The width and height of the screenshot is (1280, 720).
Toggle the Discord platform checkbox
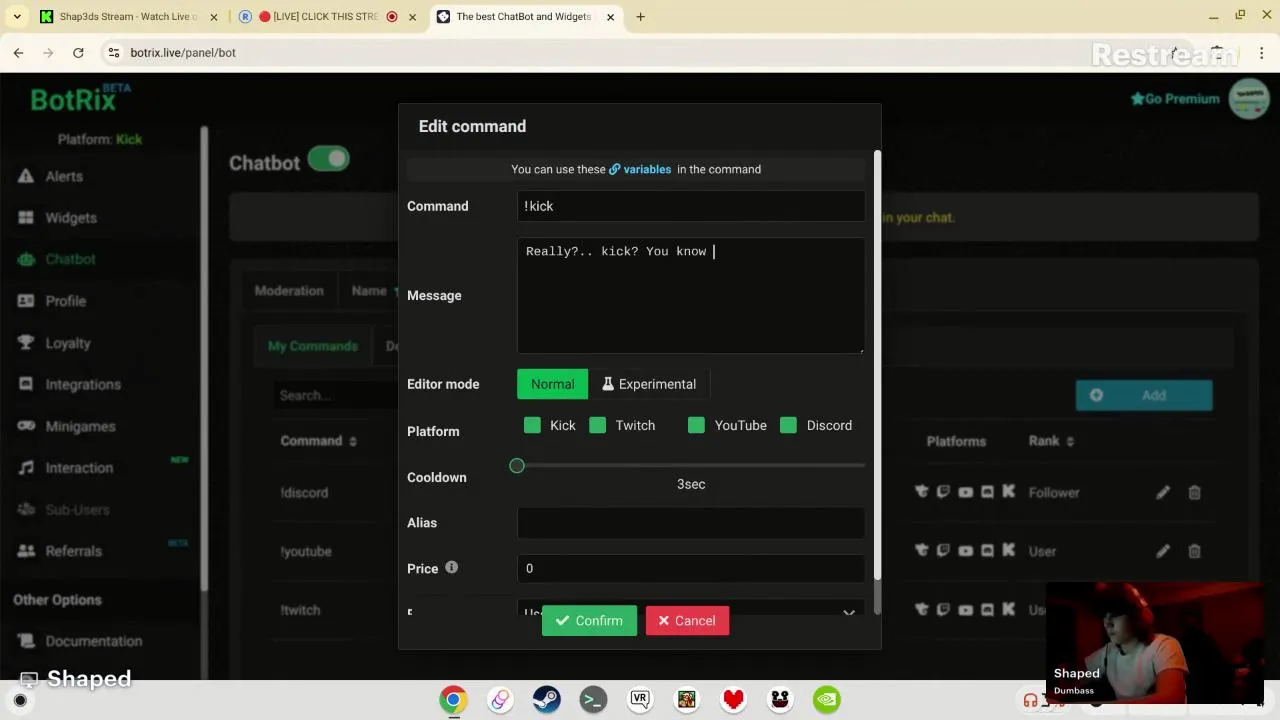pyautogui.click(x=788, y=425)
